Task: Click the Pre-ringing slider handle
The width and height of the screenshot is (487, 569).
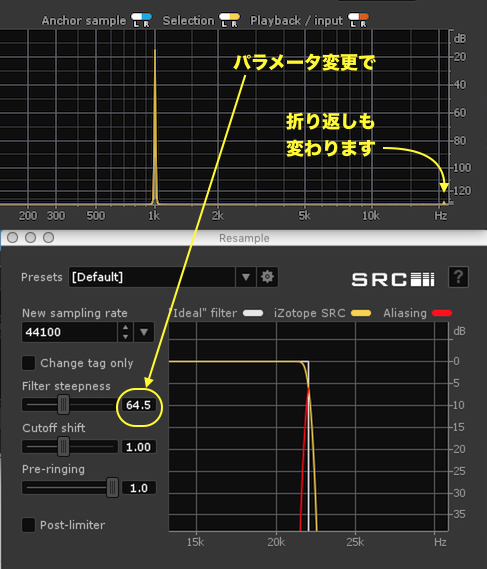Action: click(x=112, y=487)
